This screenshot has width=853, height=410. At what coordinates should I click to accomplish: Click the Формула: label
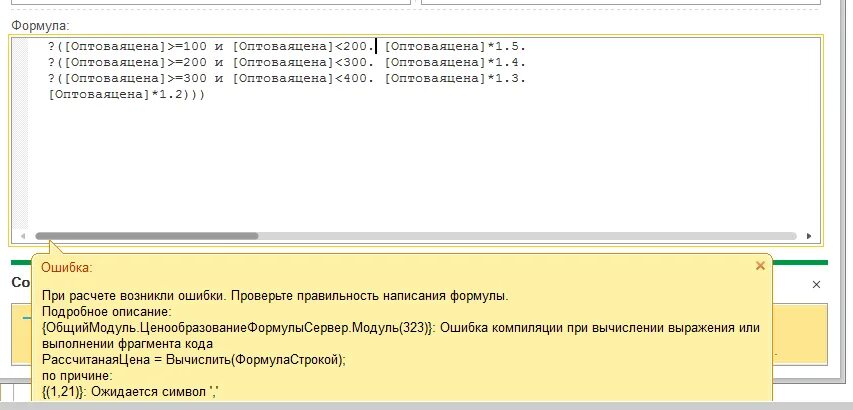[41, 26]
